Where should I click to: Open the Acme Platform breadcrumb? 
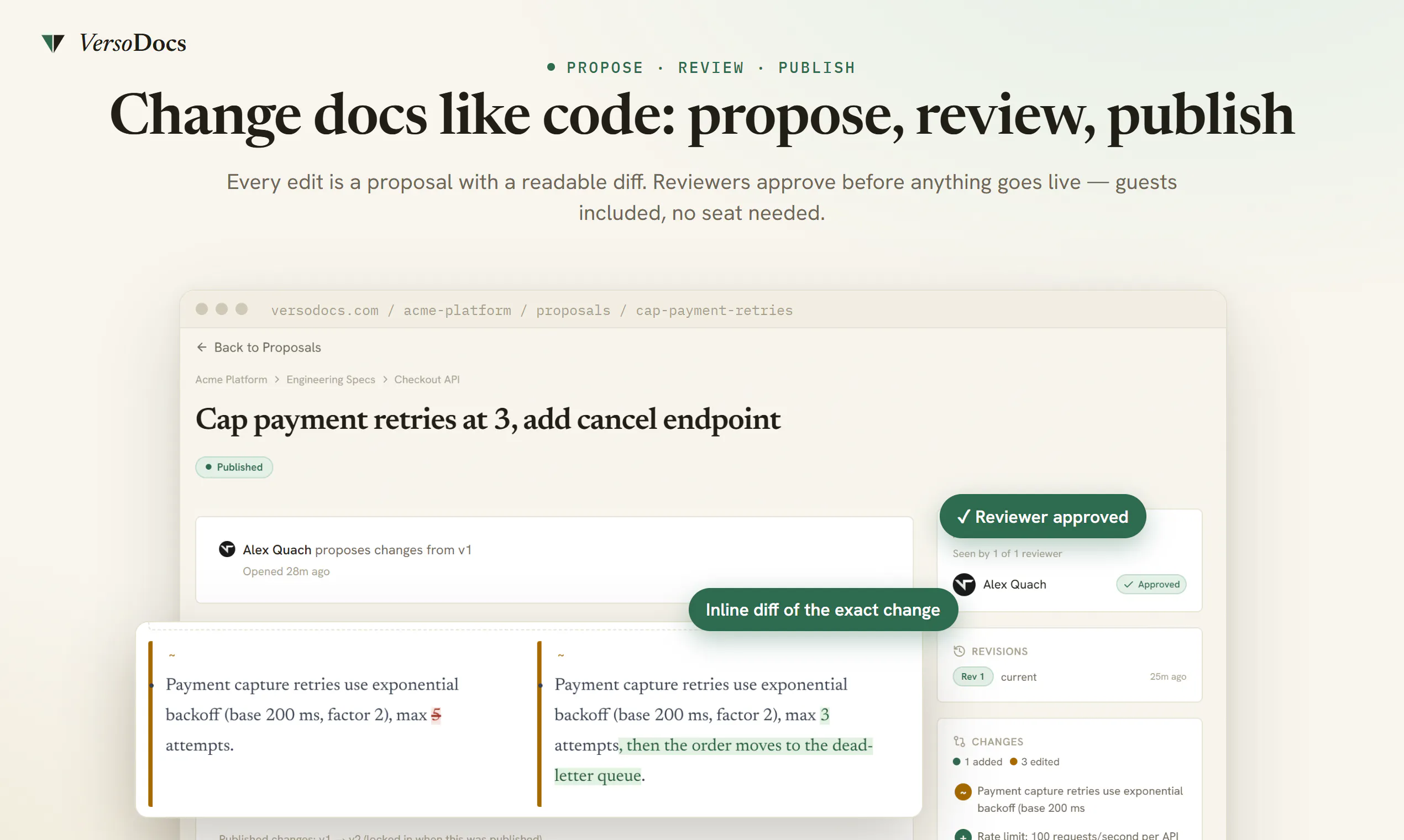231,379
